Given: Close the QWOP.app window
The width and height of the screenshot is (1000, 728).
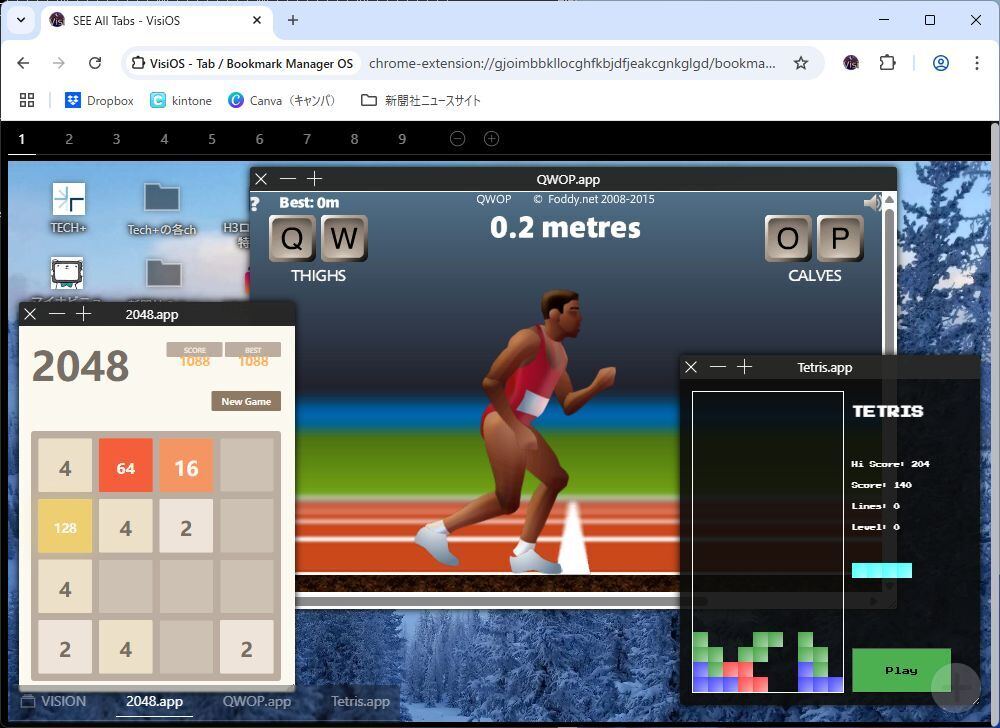Looking at the screenshot, I should (x=261, y=179).
